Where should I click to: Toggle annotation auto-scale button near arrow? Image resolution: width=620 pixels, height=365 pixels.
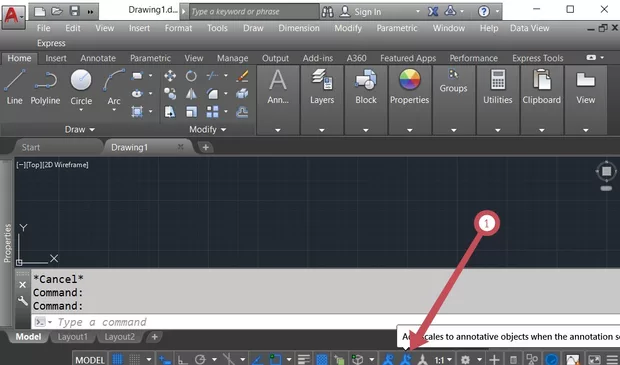[x=406, y=359]
